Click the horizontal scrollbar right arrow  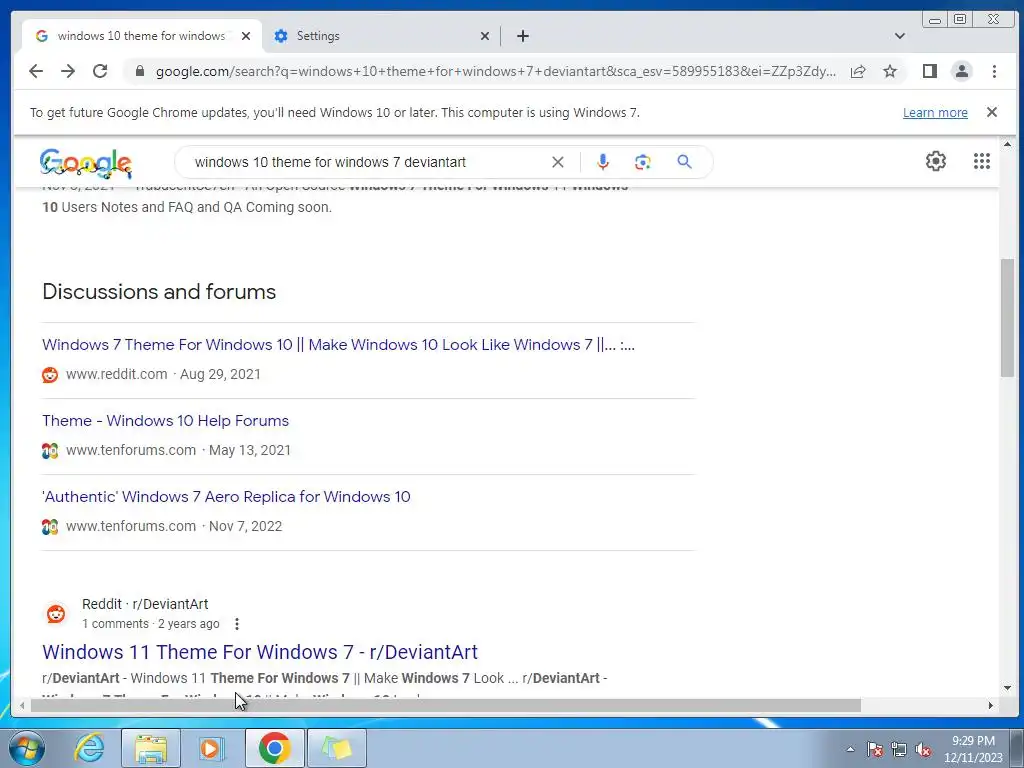click(x=991, y=705)
